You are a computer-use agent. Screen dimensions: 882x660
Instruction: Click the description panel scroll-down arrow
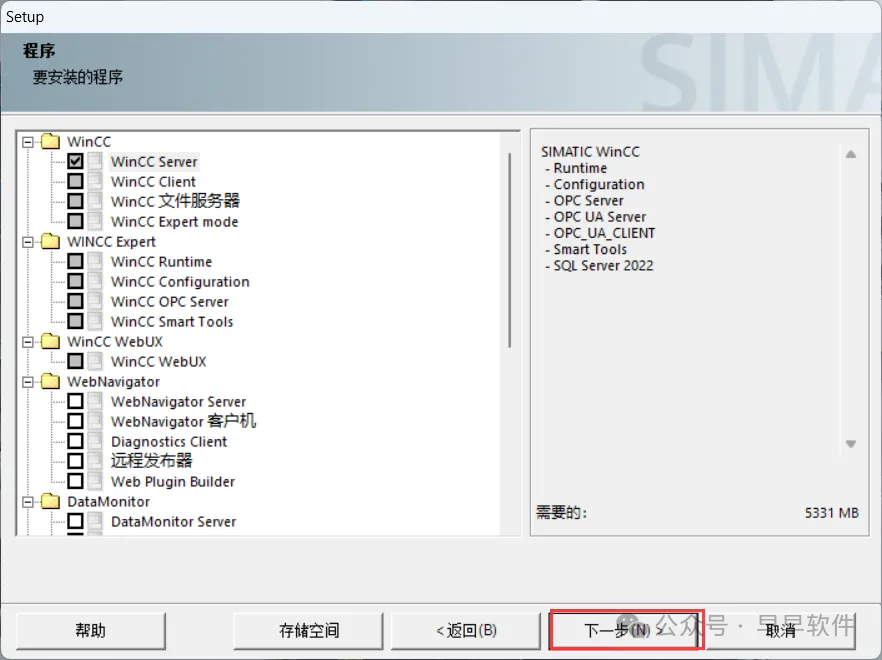[851, 444]
